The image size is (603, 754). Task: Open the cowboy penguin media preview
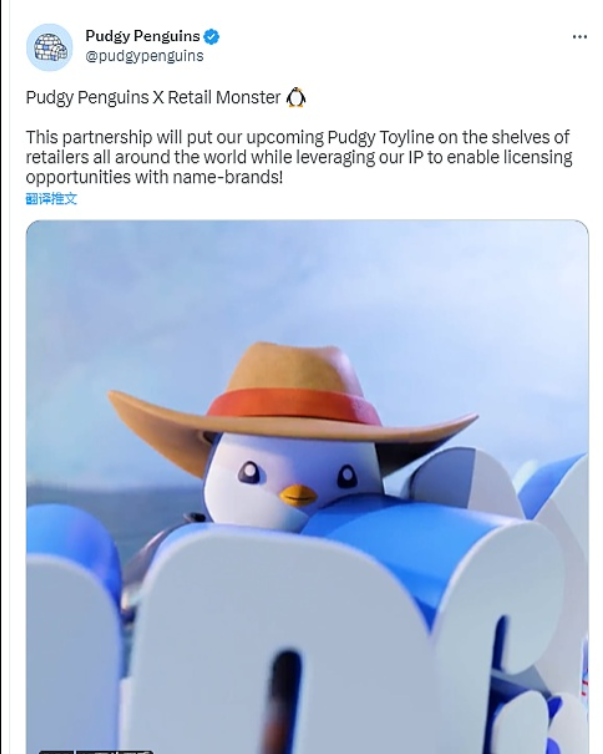tap(307, 487)
